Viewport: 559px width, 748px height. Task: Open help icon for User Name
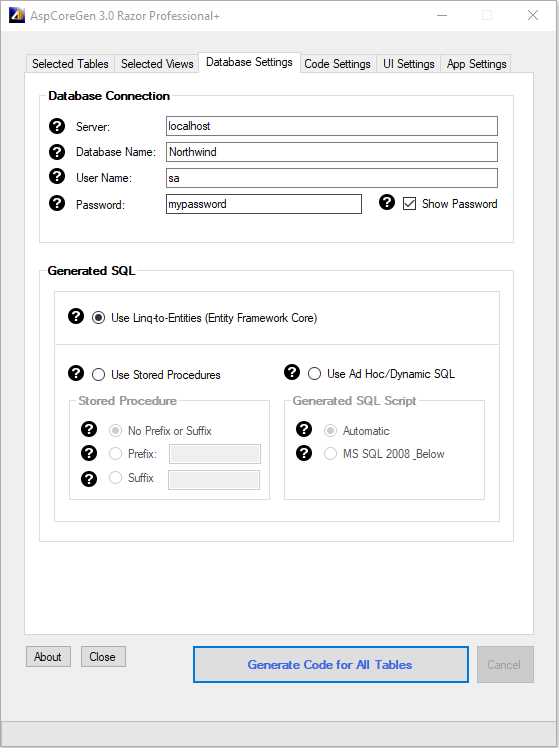click(x=57, y=176)
